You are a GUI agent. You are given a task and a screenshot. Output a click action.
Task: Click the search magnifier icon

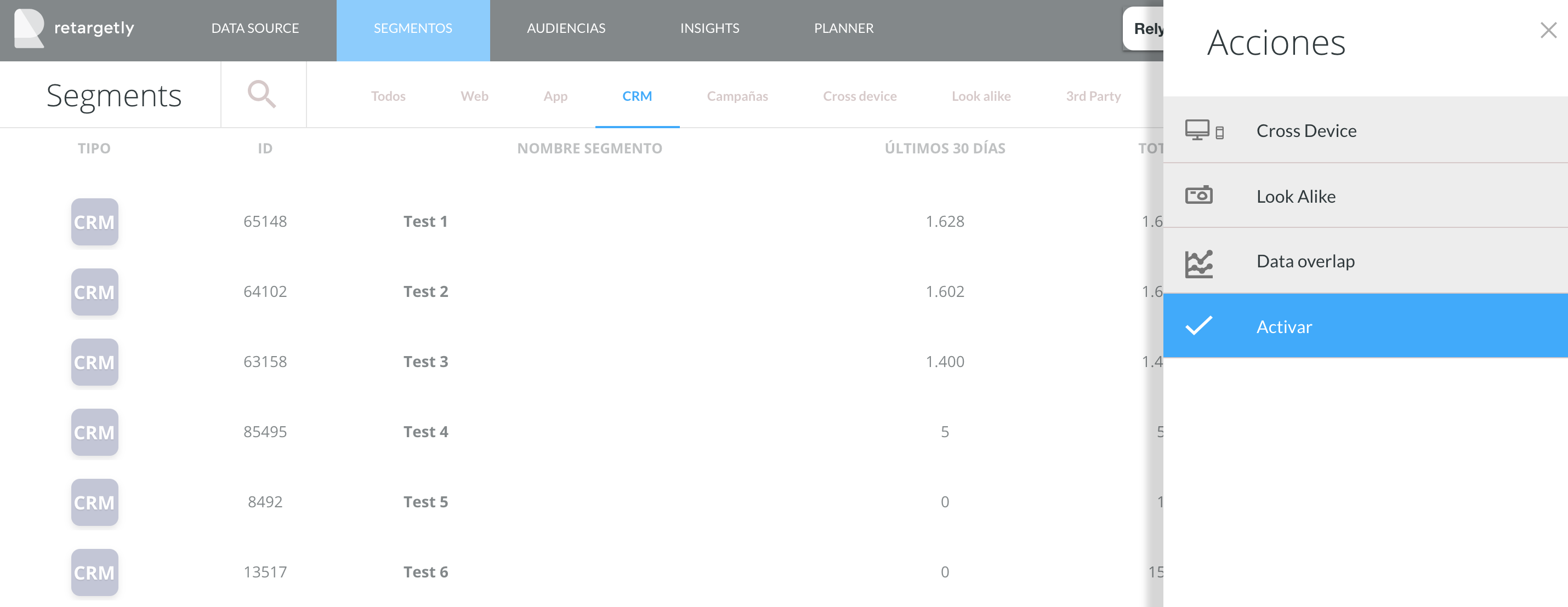click(x=262, y=94)
